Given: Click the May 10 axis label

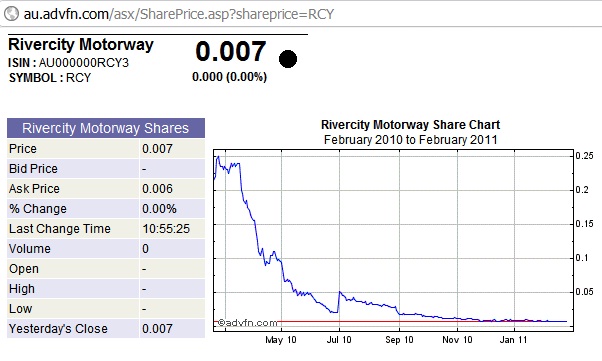Looking at the screenshot, I should click(281, 340).
